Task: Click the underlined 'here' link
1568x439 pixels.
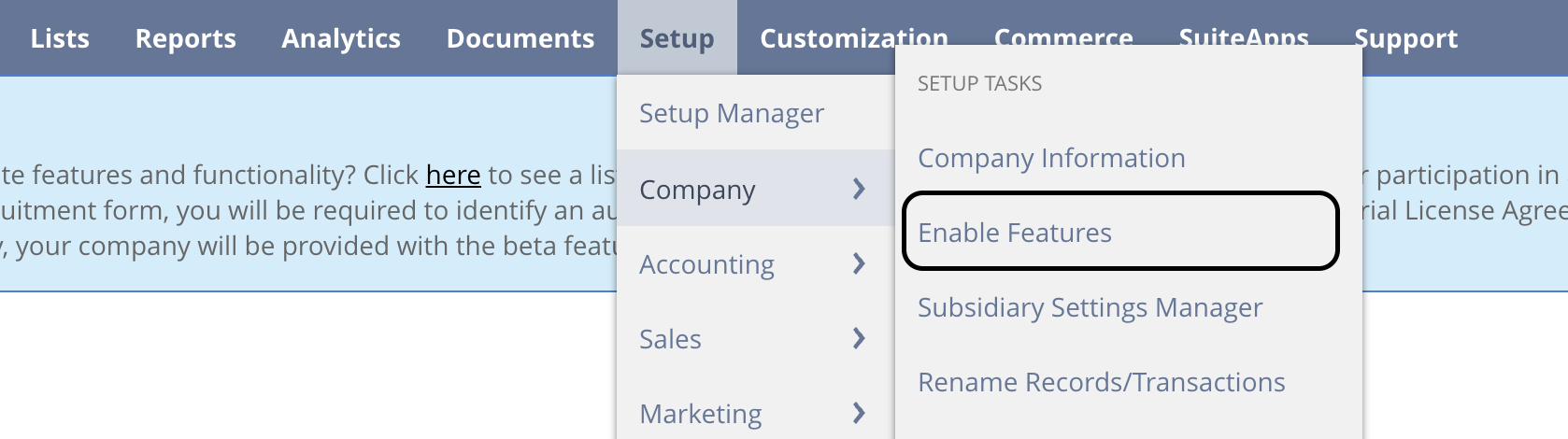Action: pos(453,175)
